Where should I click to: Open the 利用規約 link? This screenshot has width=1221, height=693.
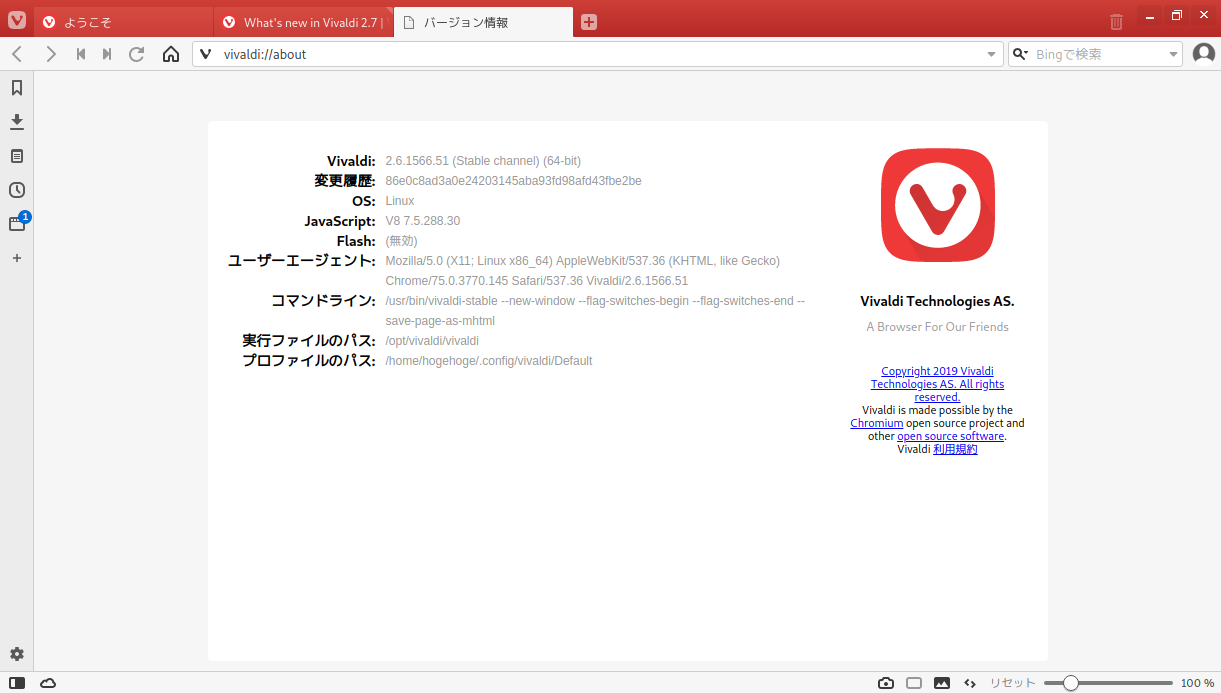[x=955, y=449]
